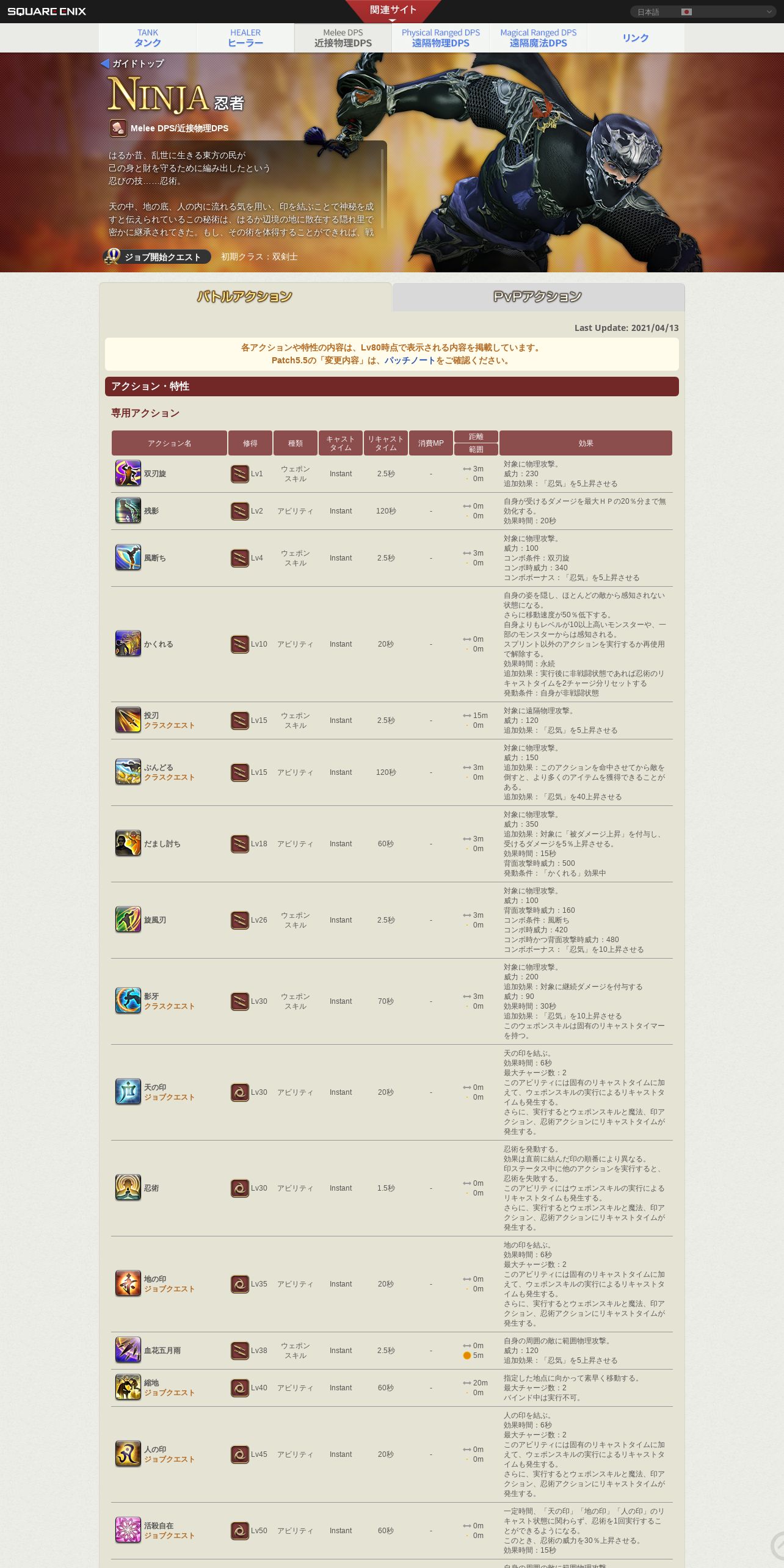
Task: Open the 日本語 language dropdown
Action: point(702,12)
